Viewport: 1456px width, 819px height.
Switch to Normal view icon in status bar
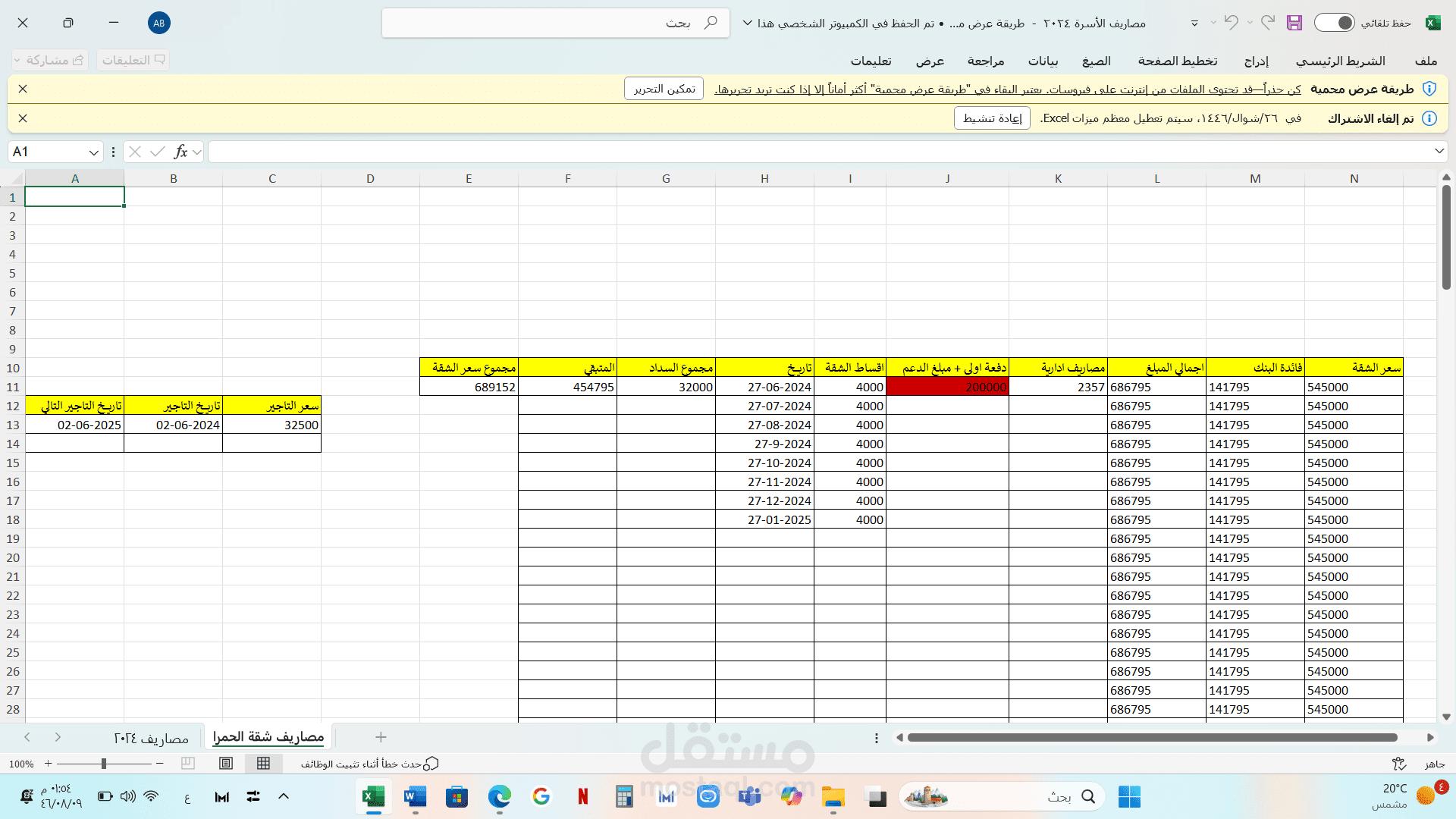coord(263,764)
